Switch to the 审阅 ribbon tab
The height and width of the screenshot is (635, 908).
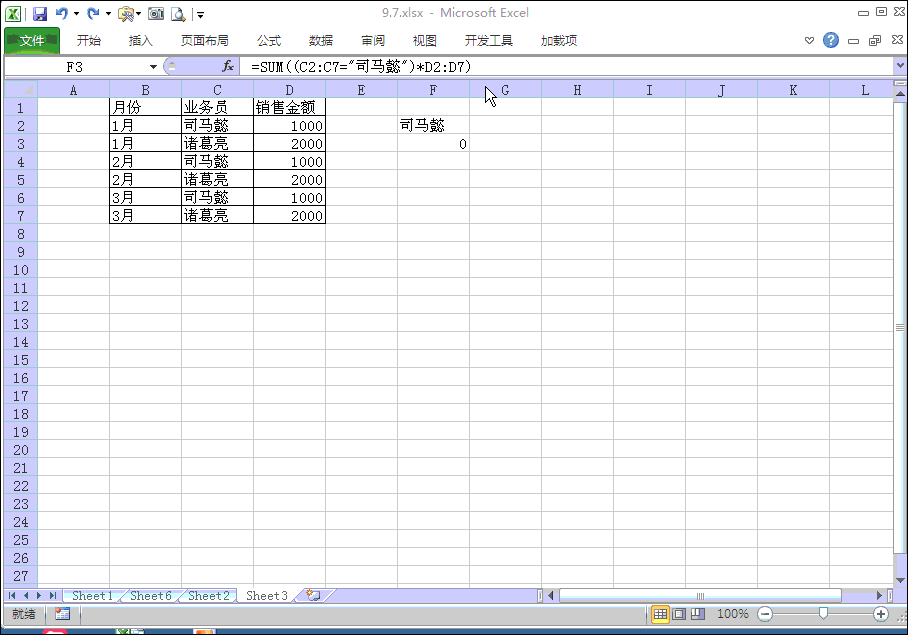[373, 41]
